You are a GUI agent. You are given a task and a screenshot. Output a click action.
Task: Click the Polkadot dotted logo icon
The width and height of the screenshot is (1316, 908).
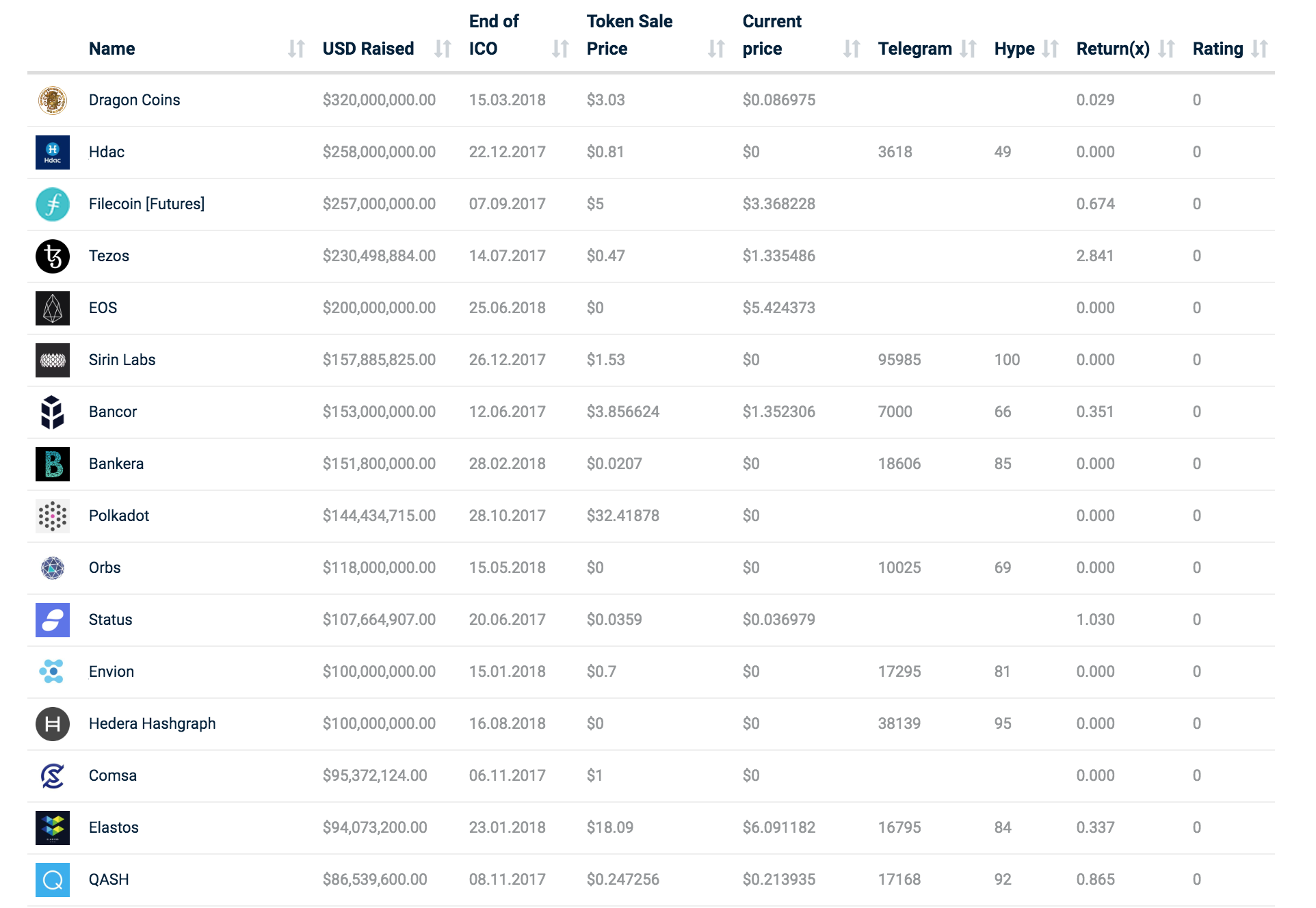point(53,516)
